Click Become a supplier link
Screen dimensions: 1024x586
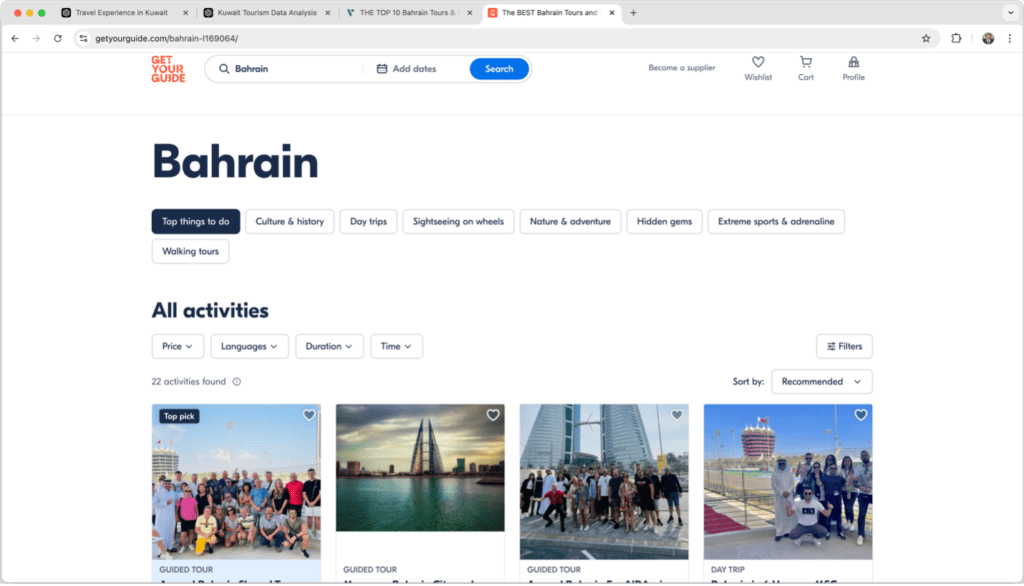point(682,68)
